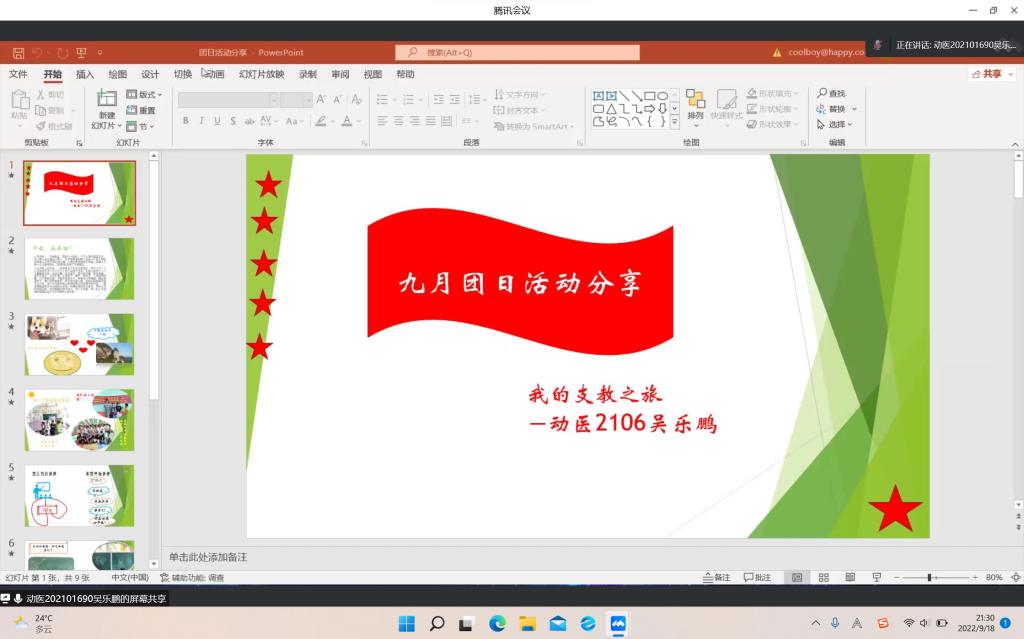Open Reading view from status bar
The image size is (1024, 639).
click(850, 578)
